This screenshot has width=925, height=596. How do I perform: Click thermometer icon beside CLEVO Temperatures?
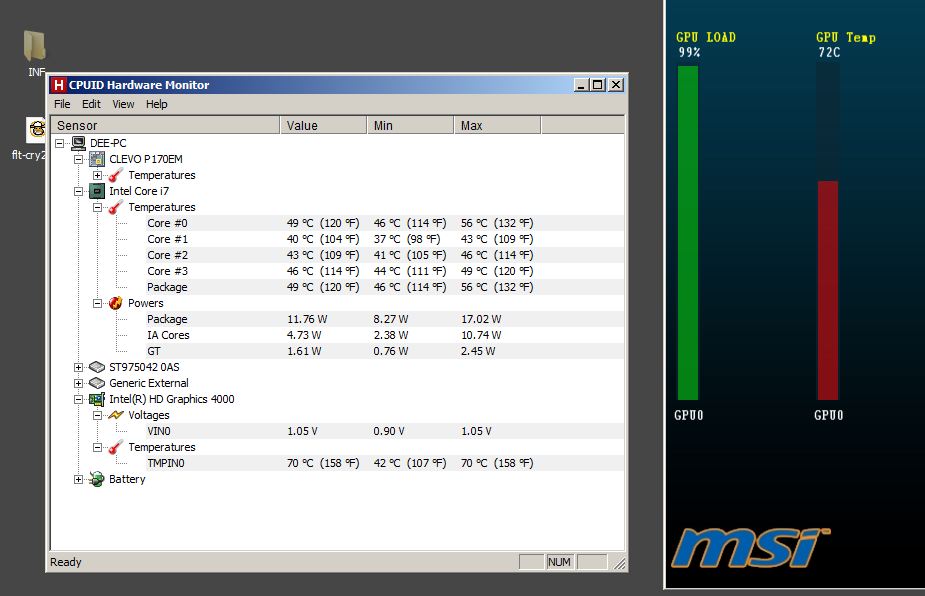tap(116, 175)
